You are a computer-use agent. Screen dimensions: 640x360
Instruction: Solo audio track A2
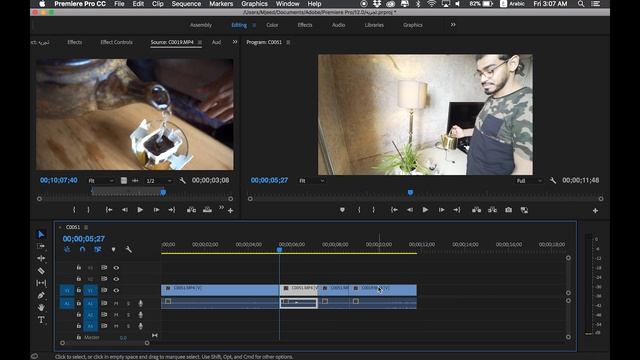click(128, 315)
